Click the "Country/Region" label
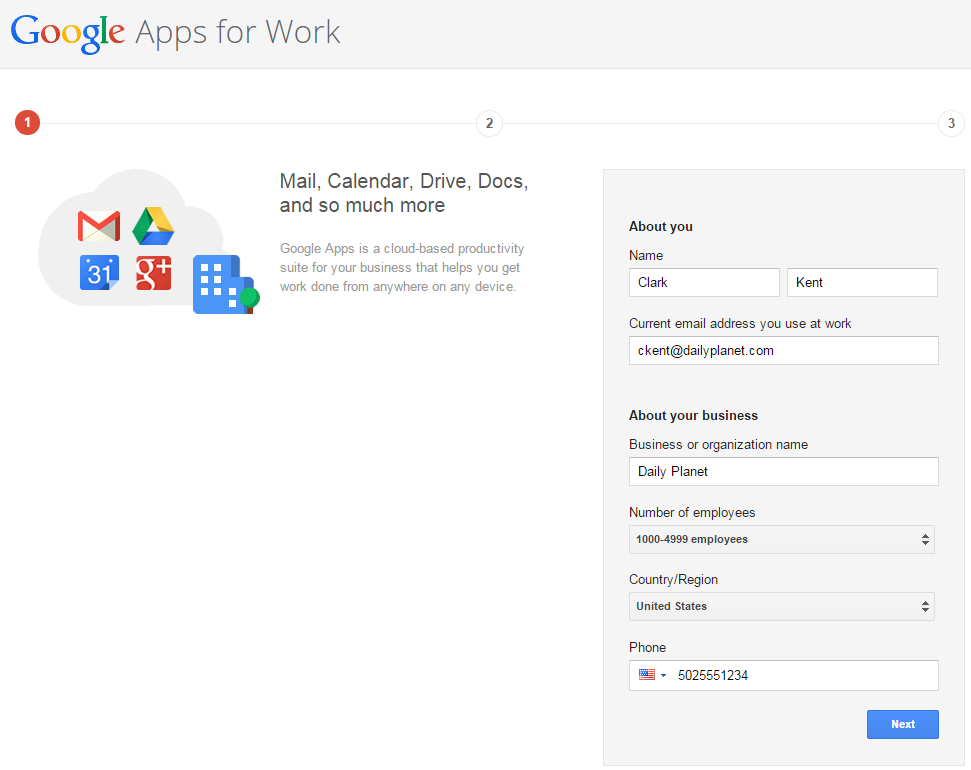Screen dimensions: 971x770 tap(674, 579)
